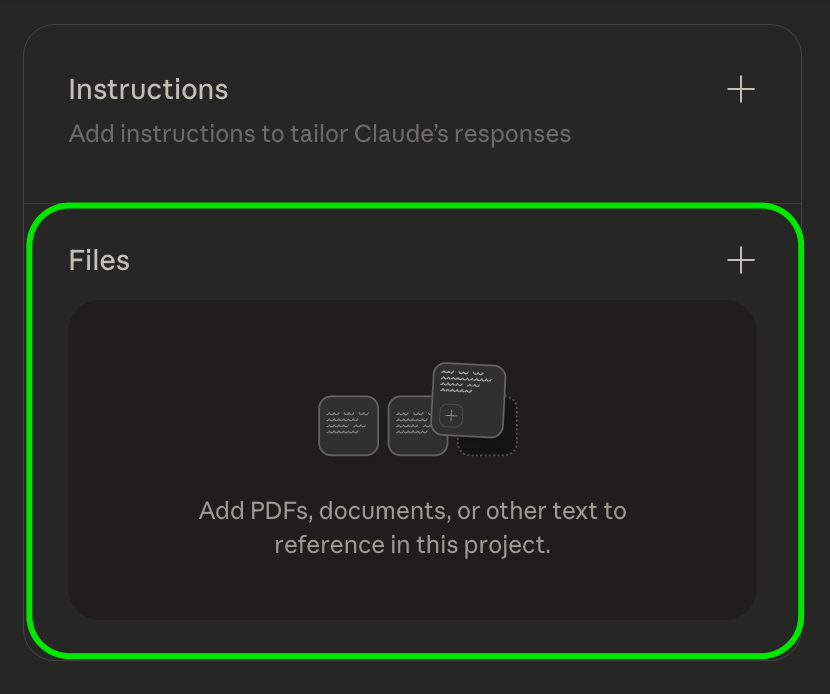The image size is (830, 694).
Task: Click empty space between Files title and plus
Action: coord(420,261)
